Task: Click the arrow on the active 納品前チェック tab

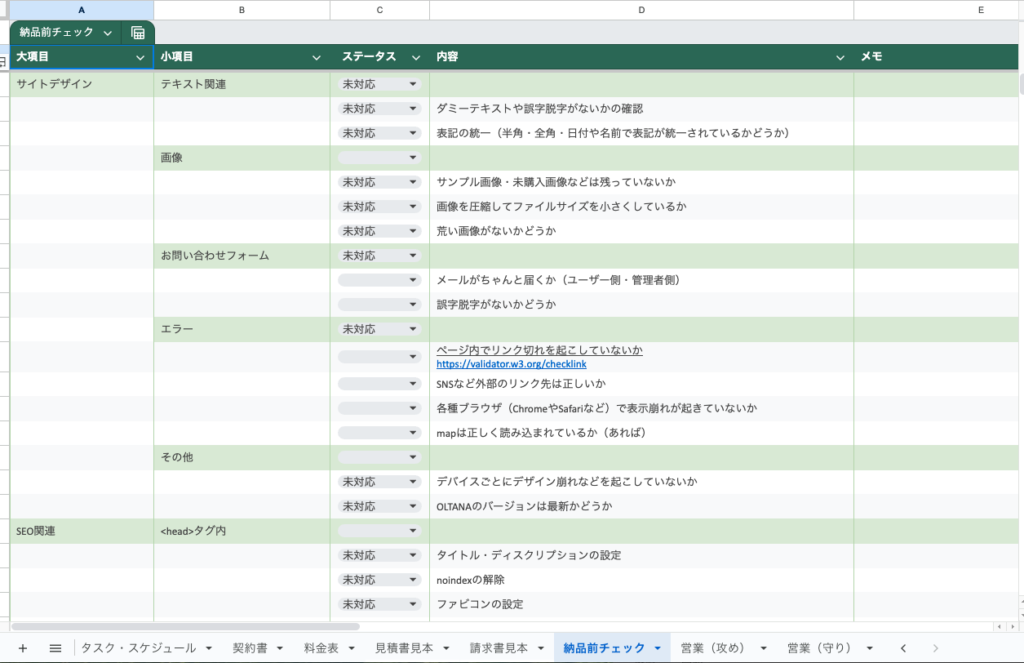Action: [657, 648]
